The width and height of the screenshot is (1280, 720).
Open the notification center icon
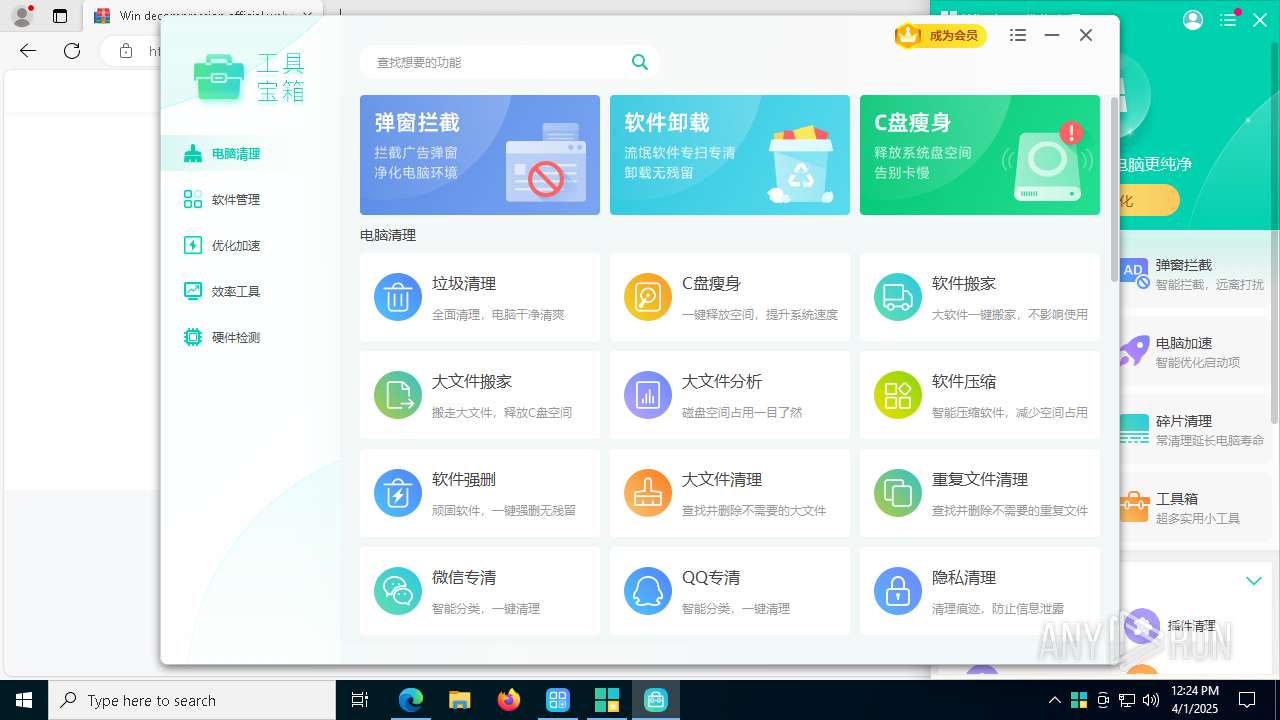tap(1247, 700)
